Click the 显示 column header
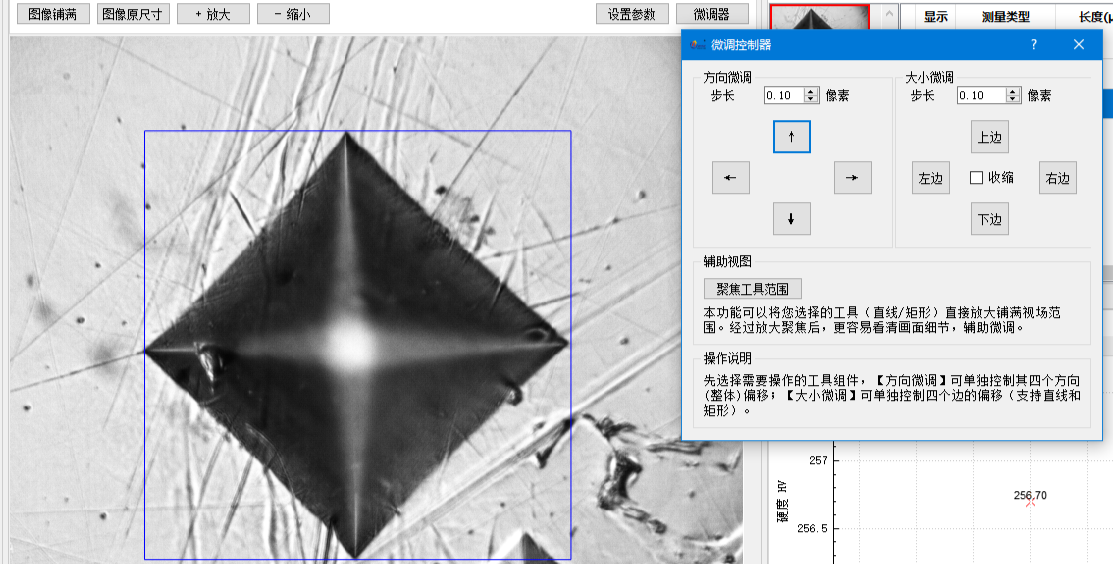 click(936, 16)
